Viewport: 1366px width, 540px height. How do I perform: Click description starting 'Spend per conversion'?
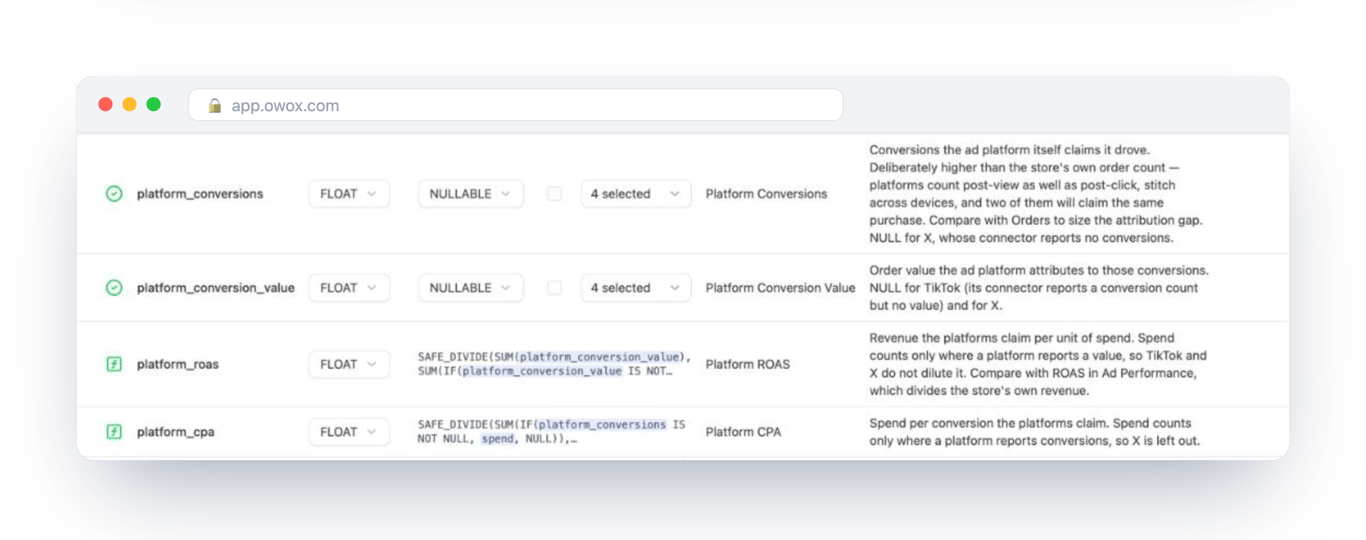1035,432
